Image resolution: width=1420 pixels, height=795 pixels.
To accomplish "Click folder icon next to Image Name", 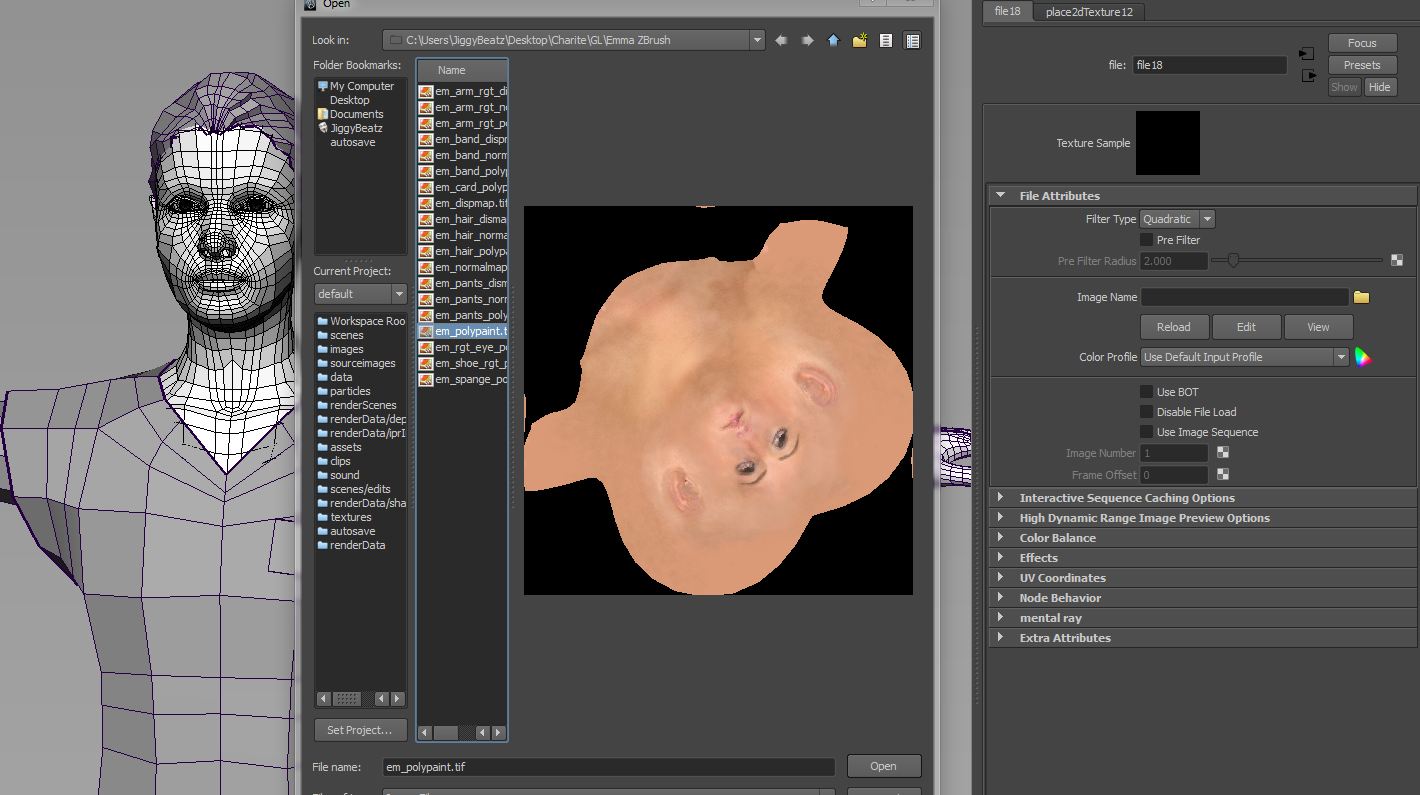I will pyautogui.click(x=1361, y=297).
